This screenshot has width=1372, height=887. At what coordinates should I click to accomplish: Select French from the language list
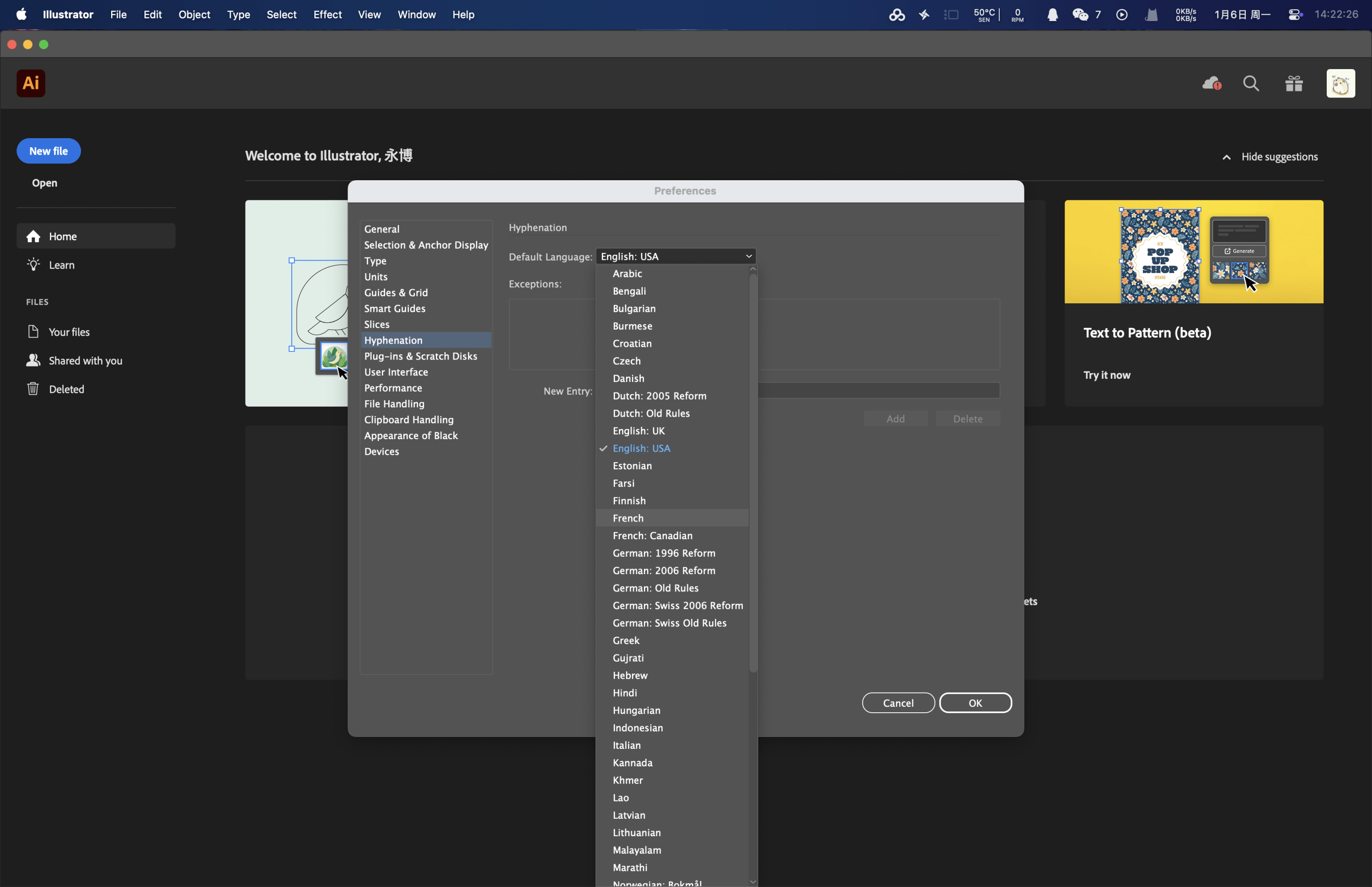tap(628, 518)
